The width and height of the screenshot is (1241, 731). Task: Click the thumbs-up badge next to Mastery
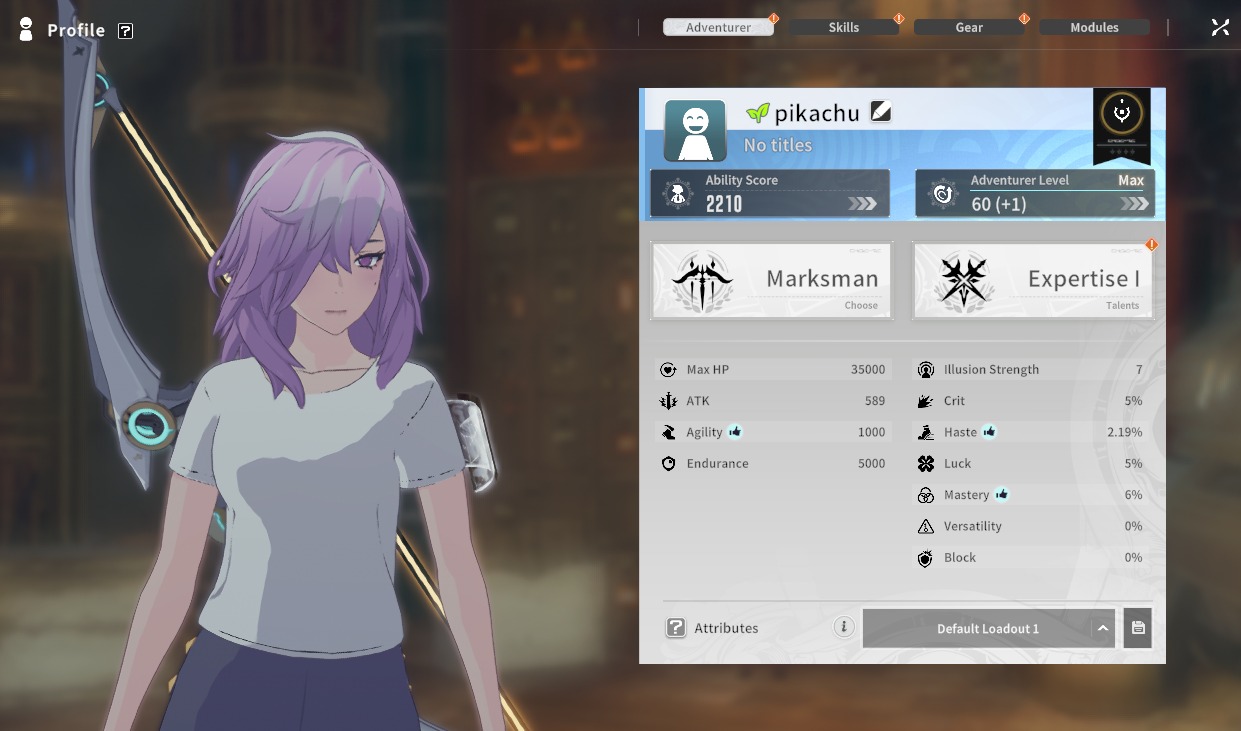1002,495
